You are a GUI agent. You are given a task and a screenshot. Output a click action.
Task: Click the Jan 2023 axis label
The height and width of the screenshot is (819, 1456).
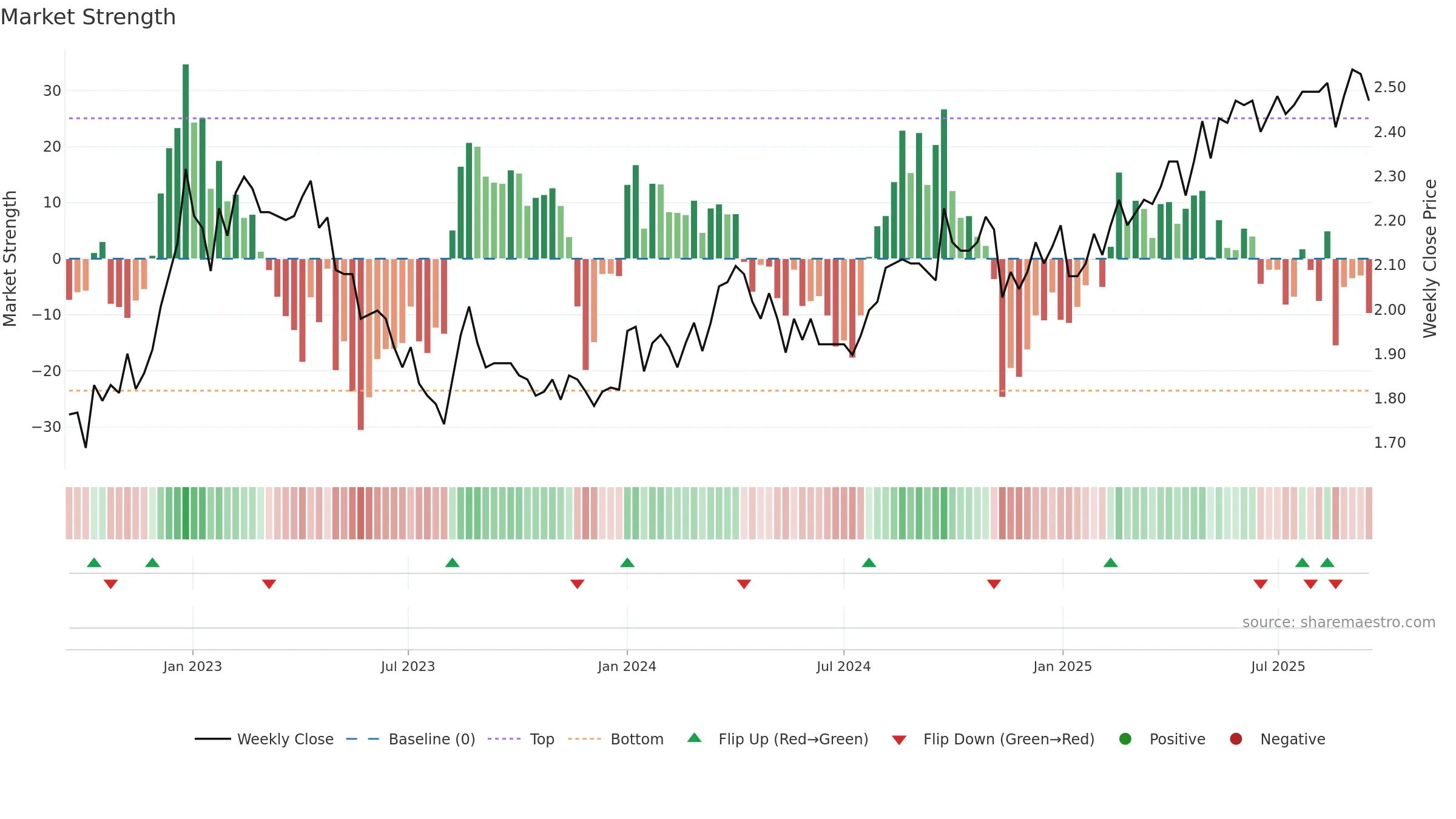click(192, 666)
